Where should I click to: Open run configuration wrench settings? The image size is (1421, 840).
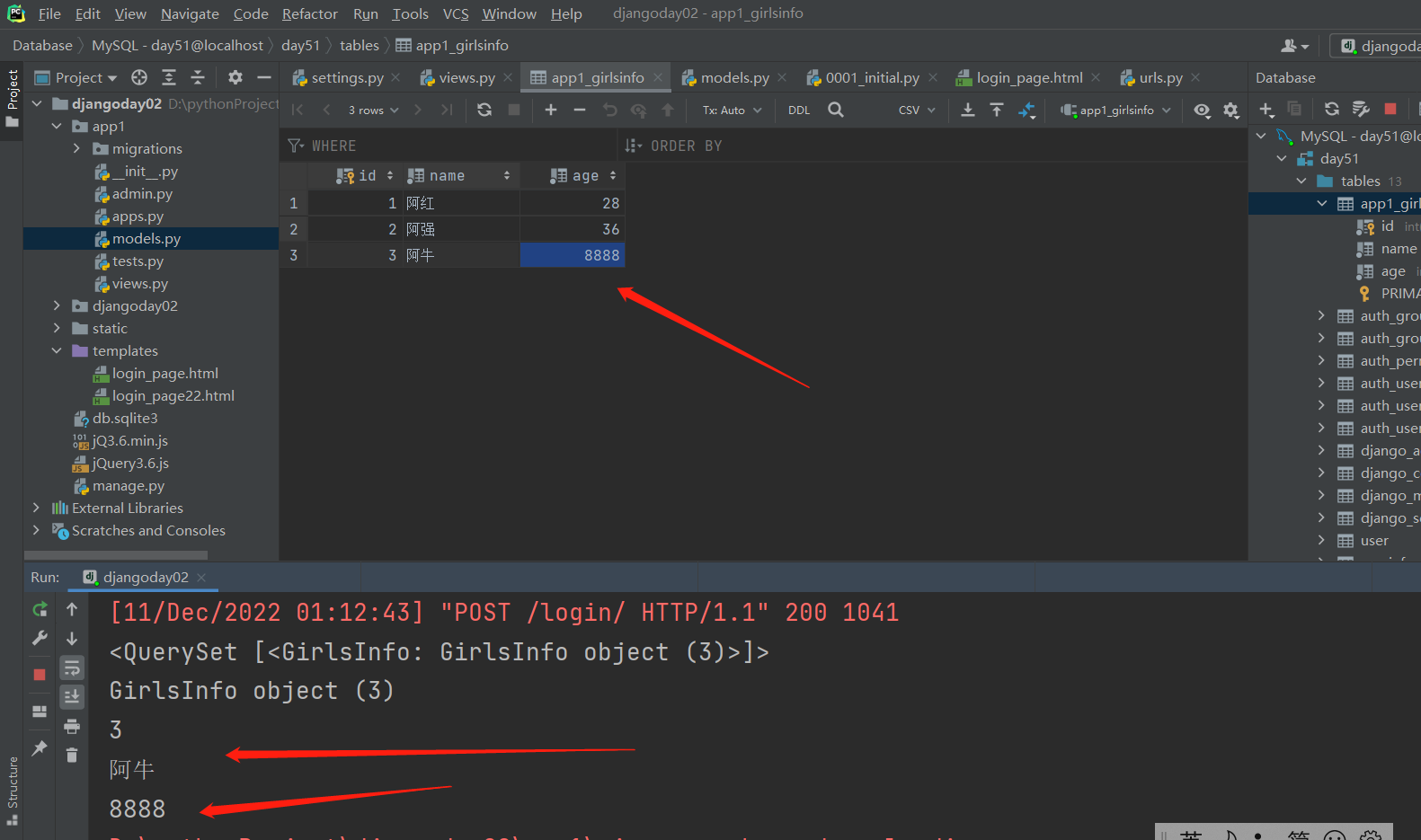(40, 638)
